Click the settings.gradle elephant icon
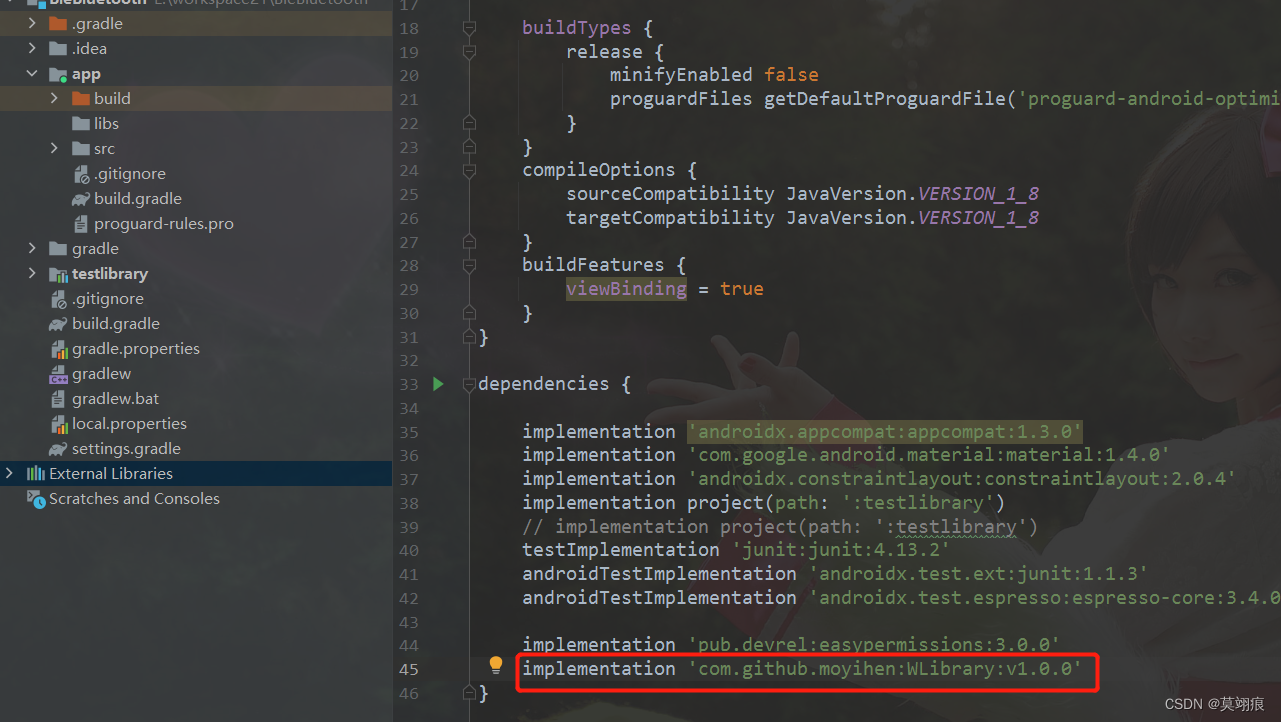Screen dimensions: 1281x722 [x=58, y=448]
